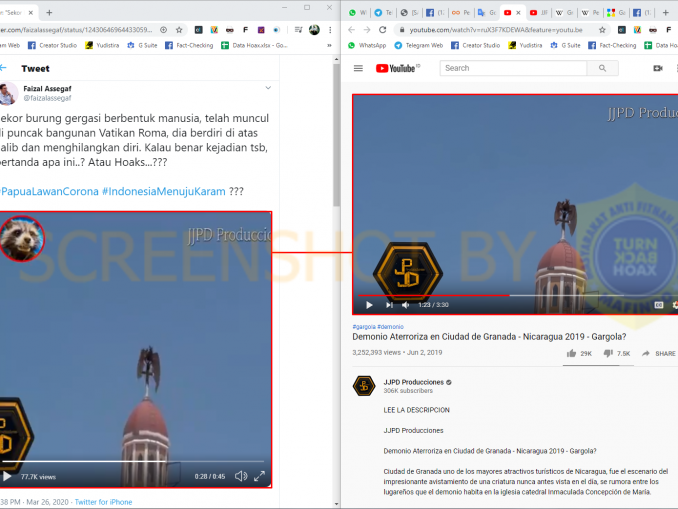
Task: Click the purple extension icon in left toolbar
Action: coord(261,30)
